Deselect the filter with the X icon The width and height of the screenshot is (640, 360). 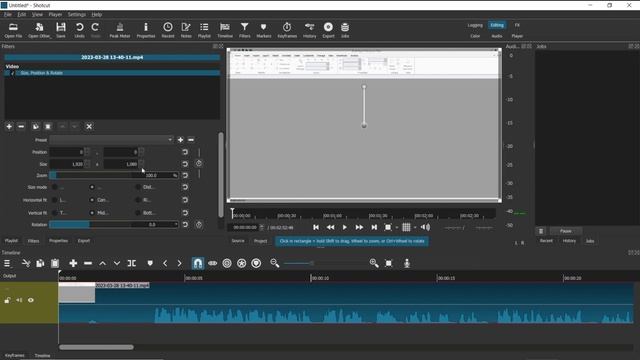coord(89,127)
